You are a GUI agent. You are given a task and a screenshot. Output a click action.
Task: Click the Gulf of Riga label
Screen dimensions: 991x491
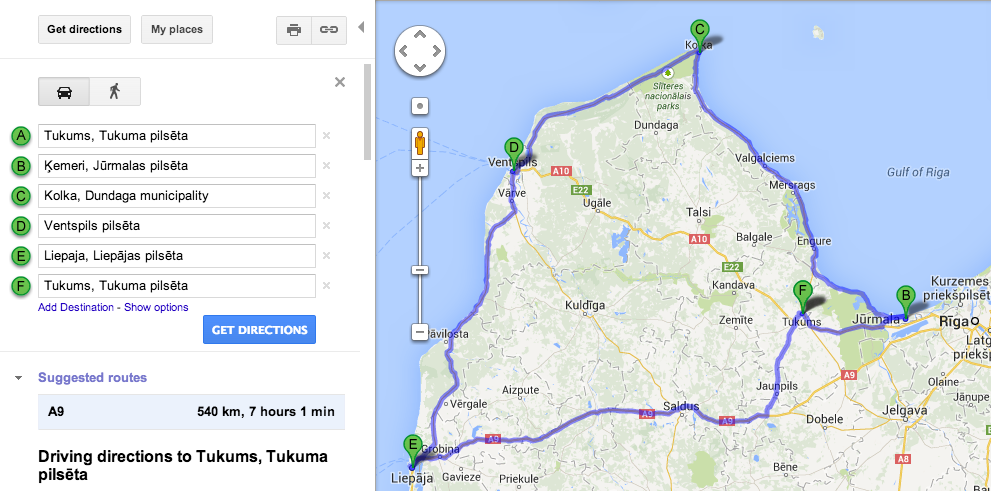(x=917, y=172)
